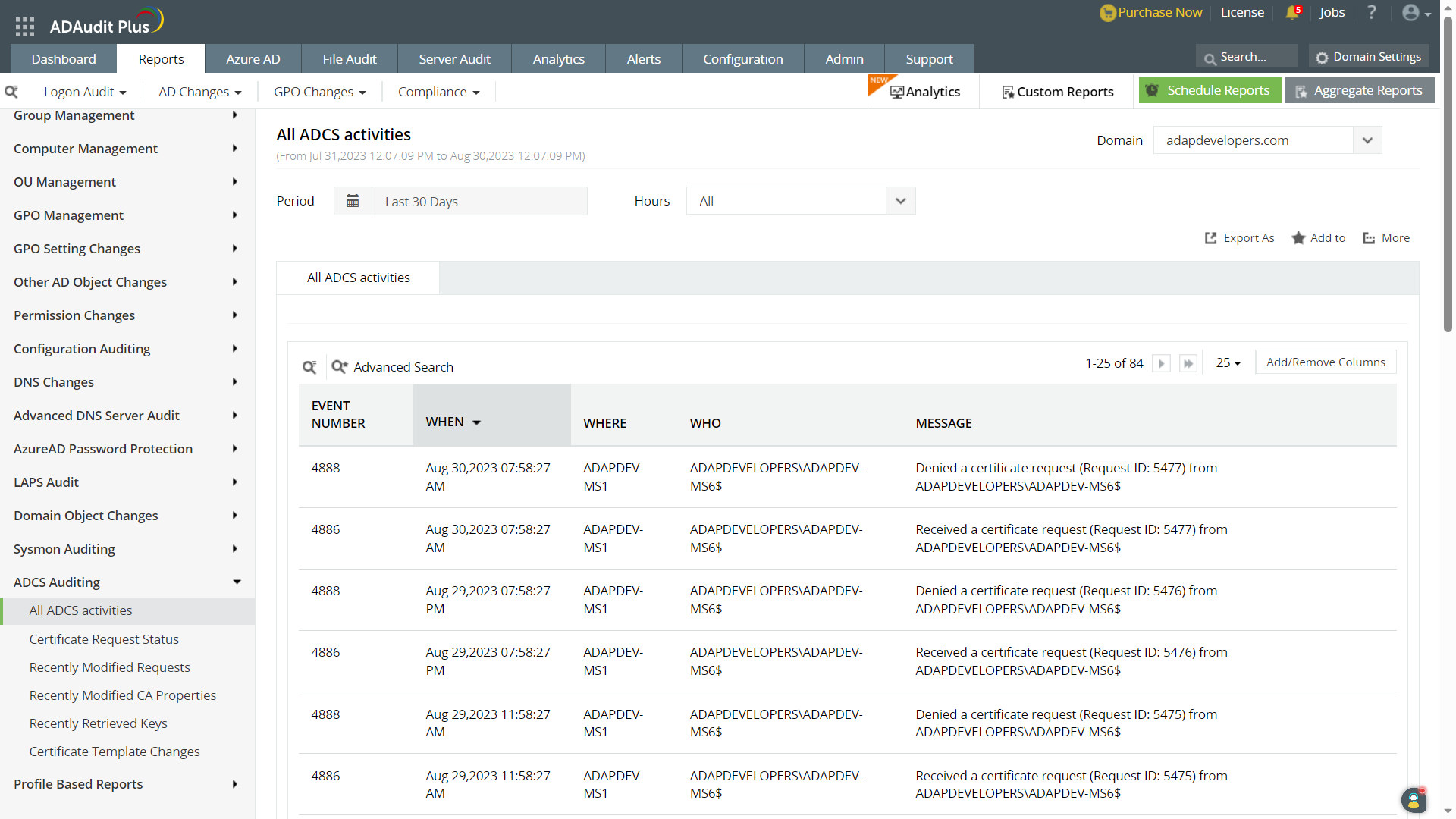This screenshot has width=1456, height=819.
Task: Switch to the Server Audit tab
Action: [454, 59]
